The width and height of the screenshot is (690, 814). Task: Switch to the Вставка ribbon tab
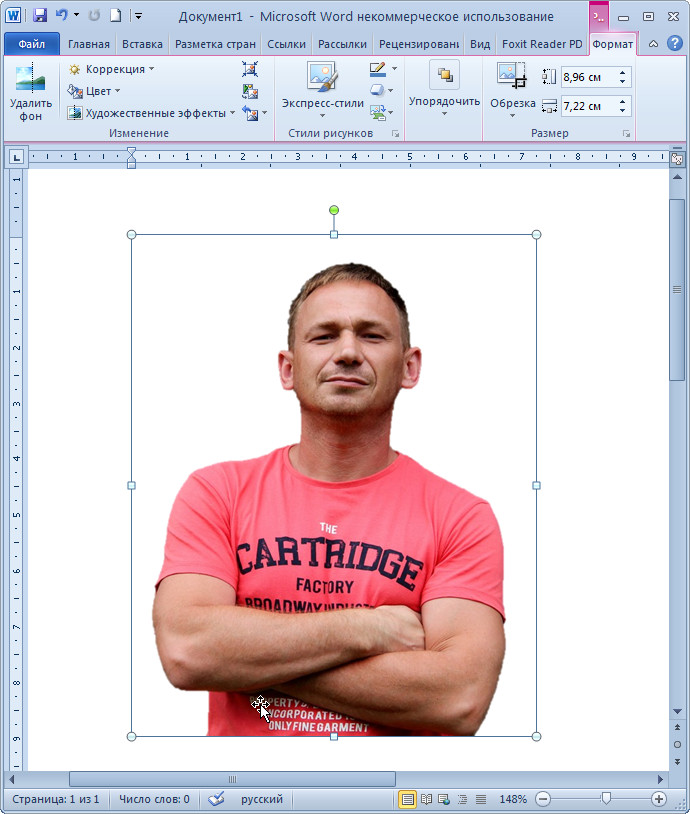(141, 44)
